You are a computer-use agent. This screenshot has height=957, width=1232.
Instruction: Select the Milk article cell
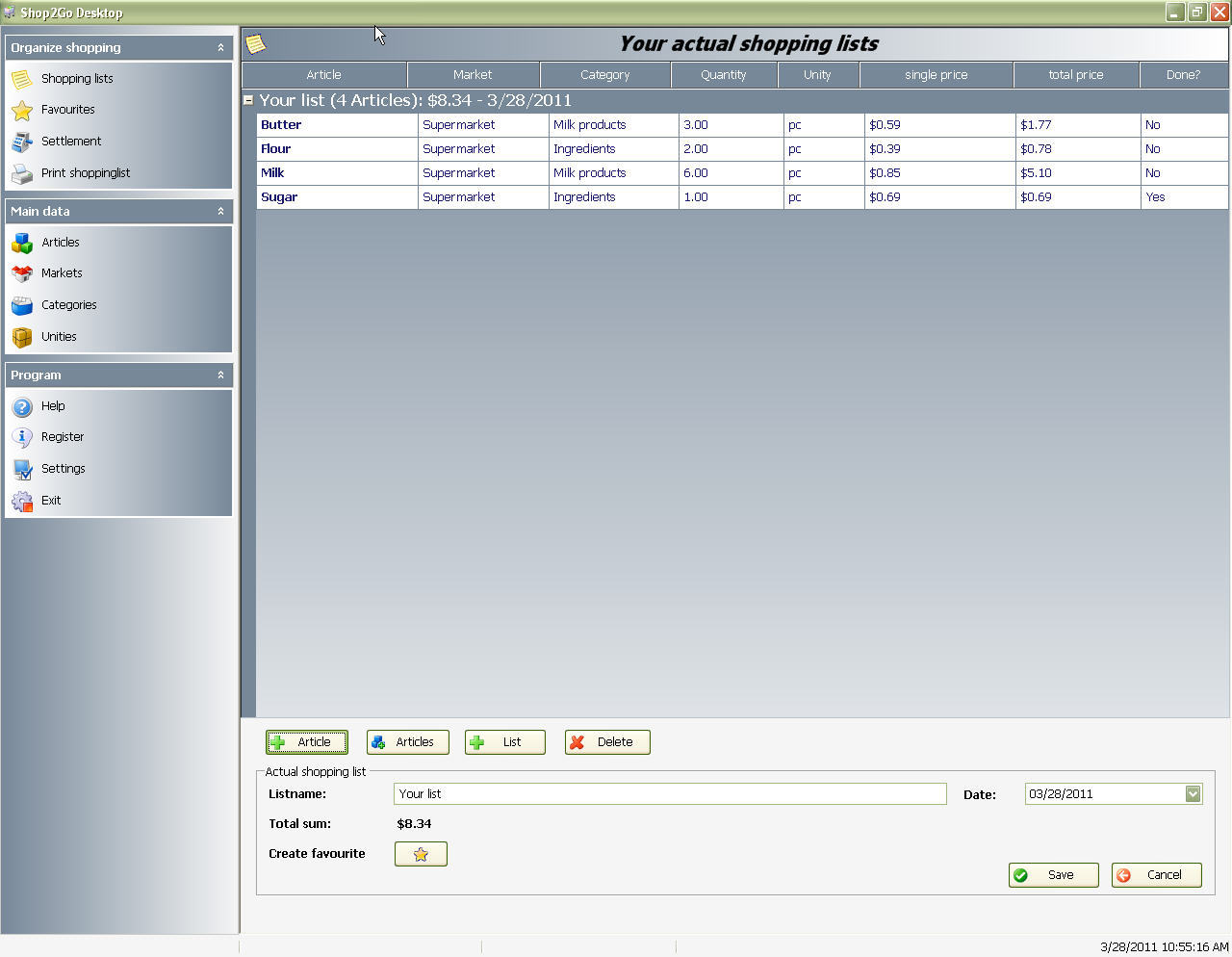click(x=337, y=173)
